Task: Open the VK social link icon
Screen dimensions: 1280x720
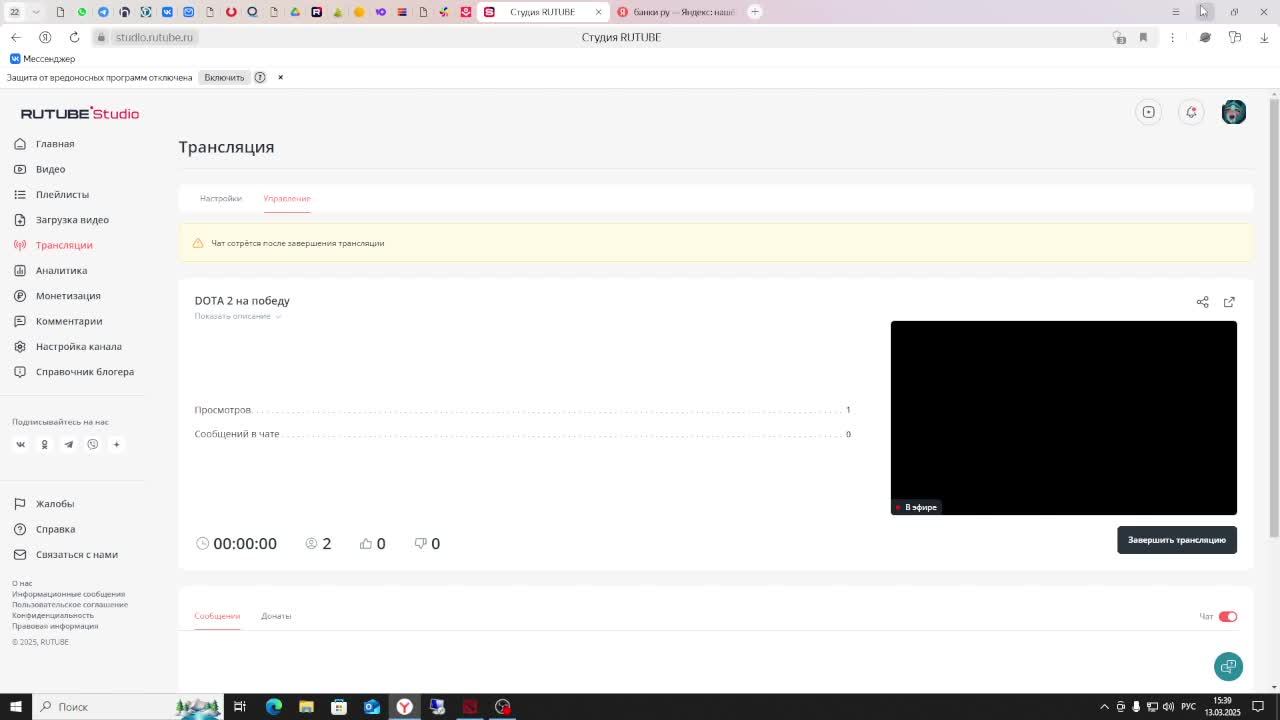Action: pos(20,444)
